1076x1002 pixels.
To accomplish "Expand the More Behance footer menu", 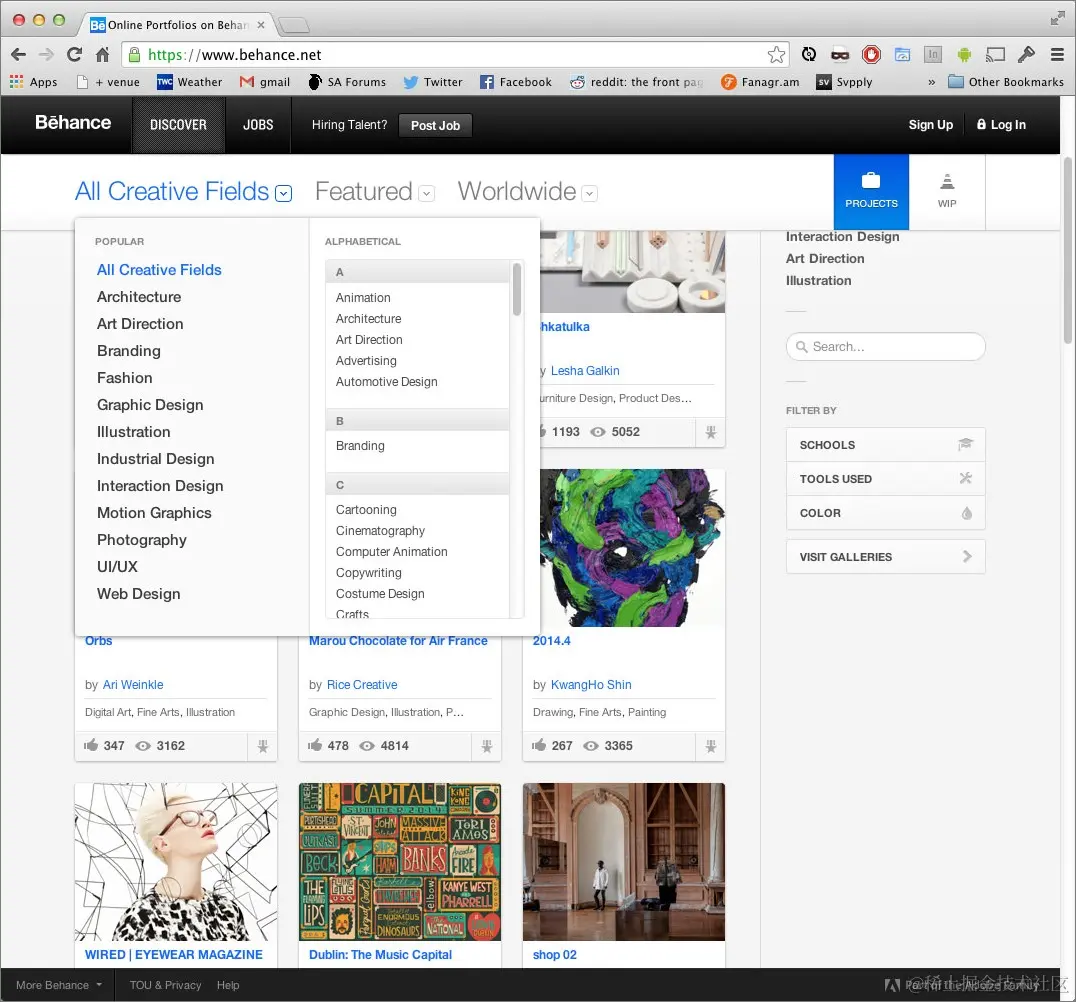I will 59,985.
